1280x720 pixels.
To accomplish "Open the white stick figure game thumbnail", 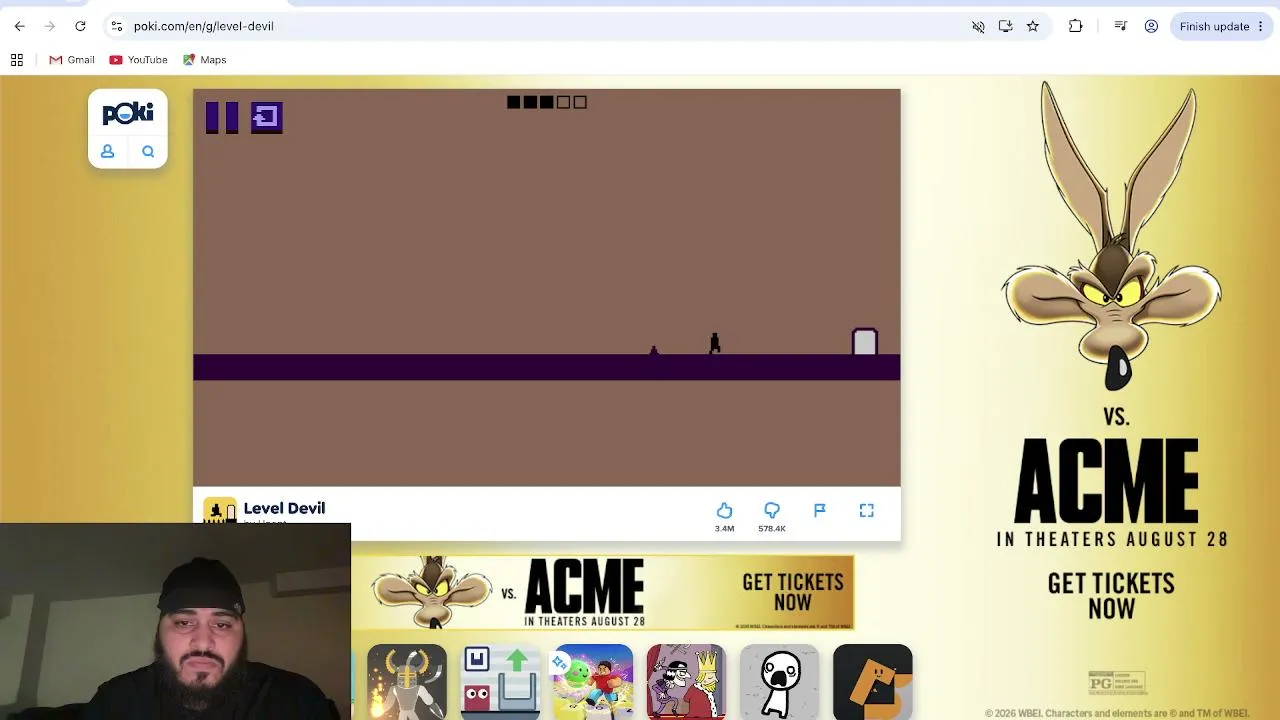I will (x=779, y=682).
